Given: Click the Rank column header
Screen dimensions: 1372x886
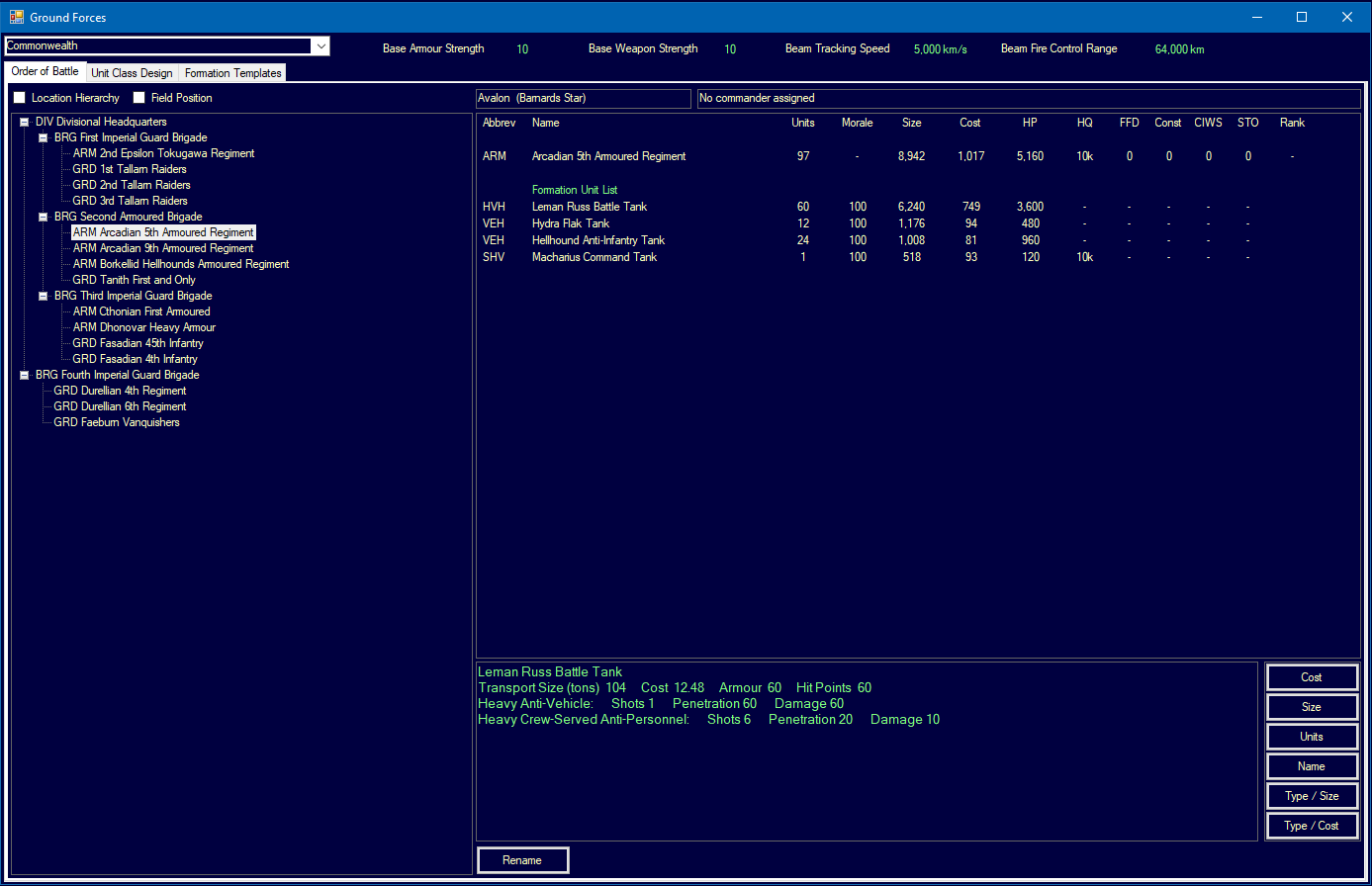Looking at the screenshot, I should pos(1292,123).
